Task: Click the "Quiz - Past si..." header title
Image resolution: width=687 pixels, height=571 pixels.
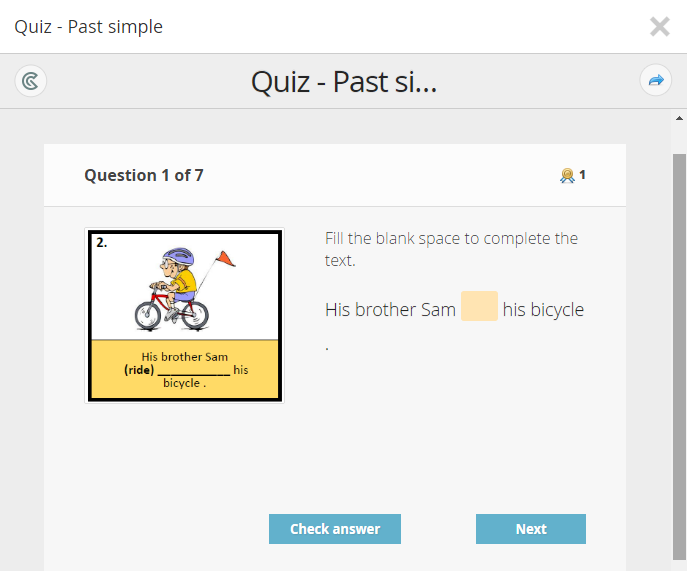Action: coord(344,82)
